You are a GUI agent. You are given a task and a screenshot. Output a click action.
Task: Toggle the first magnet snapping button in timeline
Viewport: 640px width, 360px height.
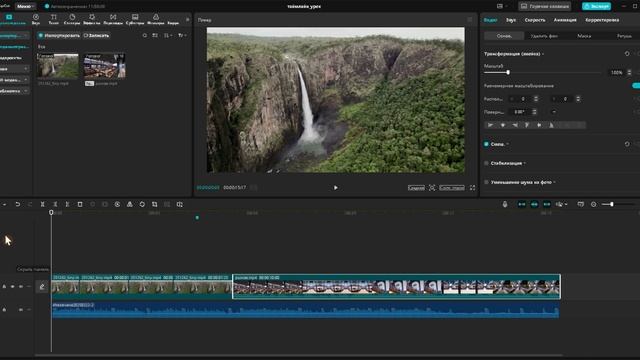522,204
